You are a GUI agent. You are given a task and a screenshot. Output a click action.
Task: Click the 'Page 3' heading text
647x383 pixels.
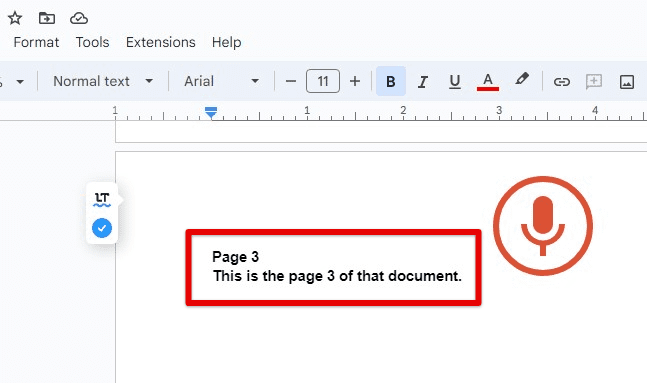[235, 257]
